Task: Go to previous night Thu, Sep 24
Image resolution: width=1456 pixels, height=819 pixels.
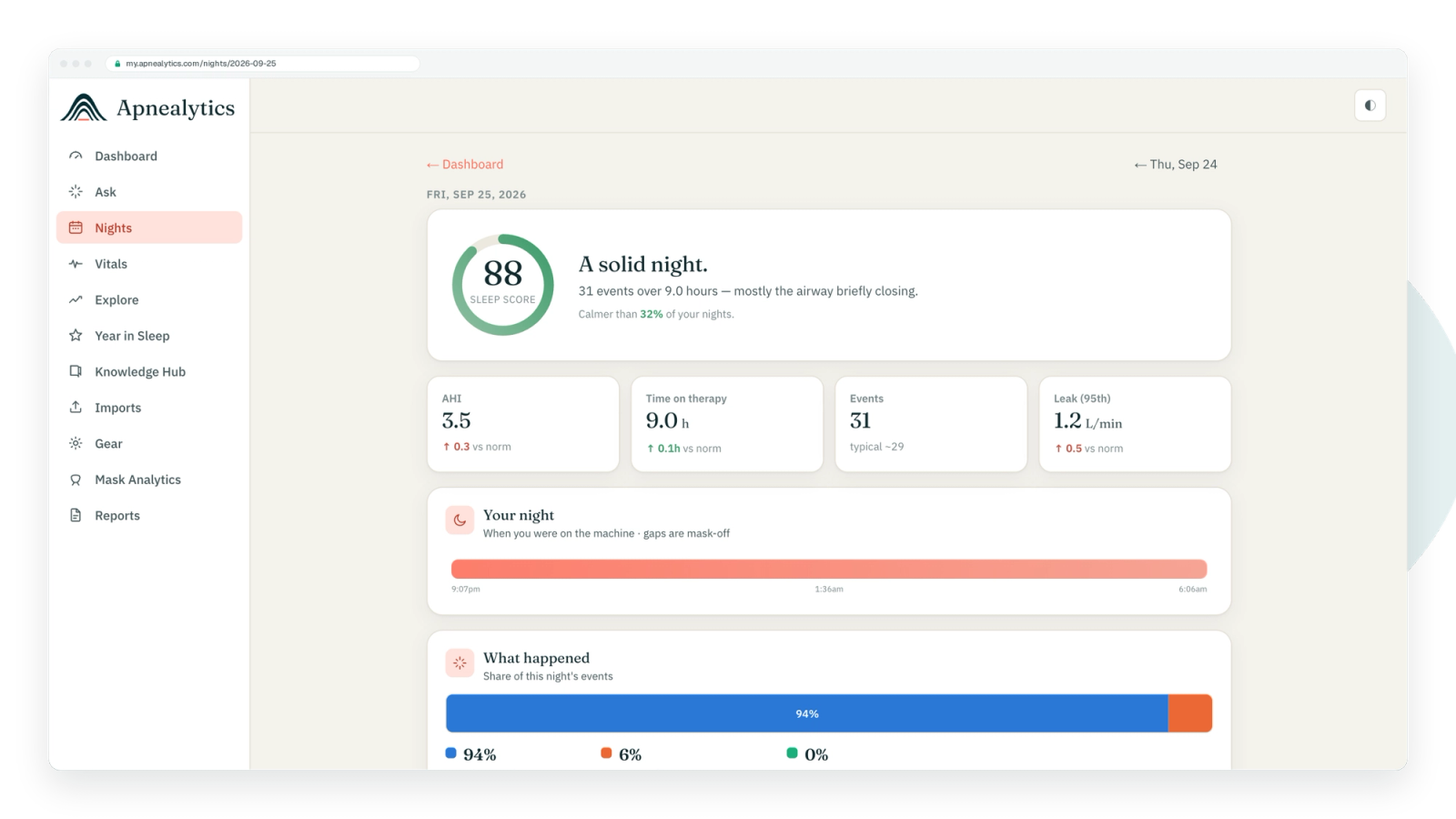Action: click(x=1175, y=165)
